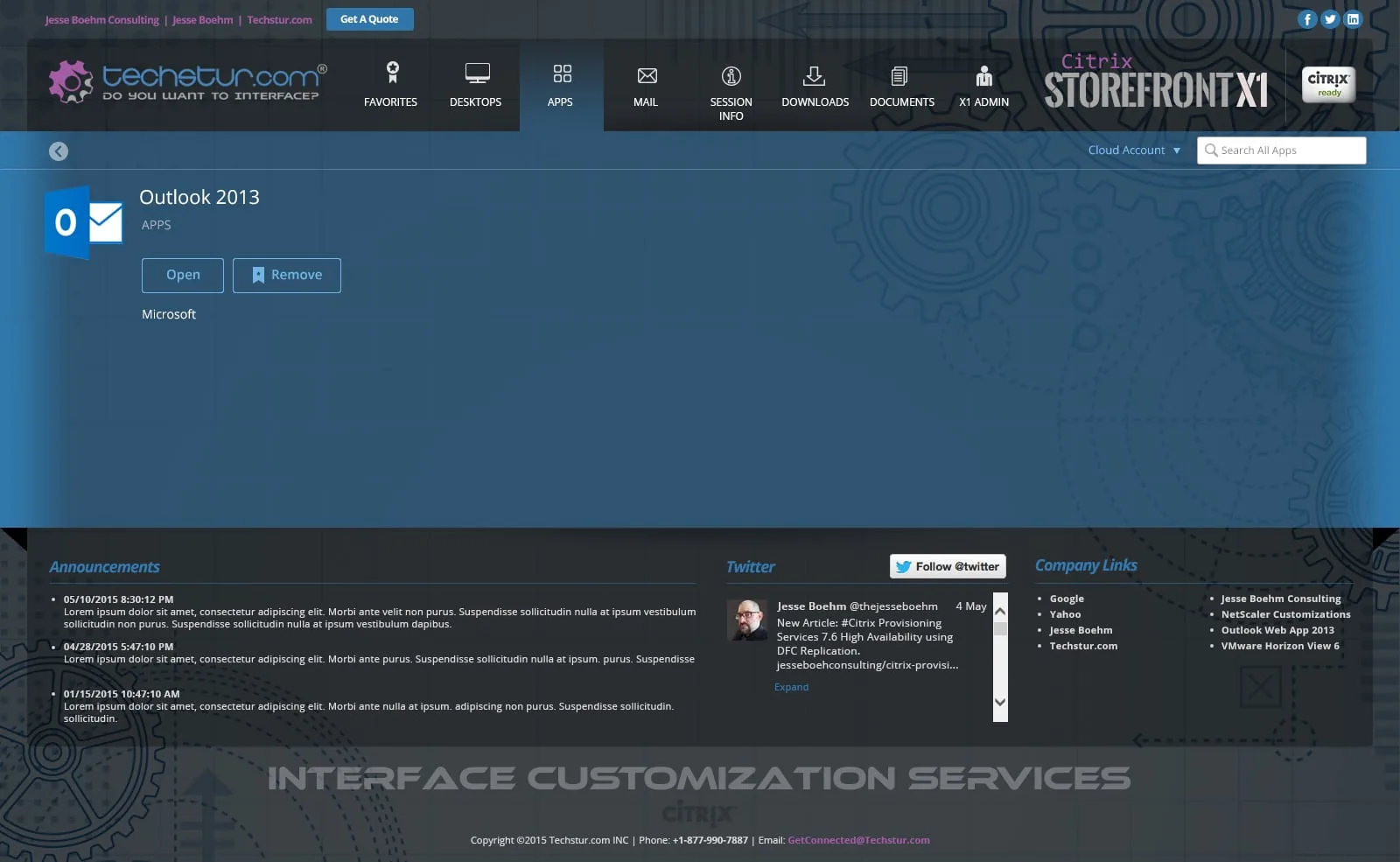Click the Citrix StoreFront X1 logo

[1156, 82]
